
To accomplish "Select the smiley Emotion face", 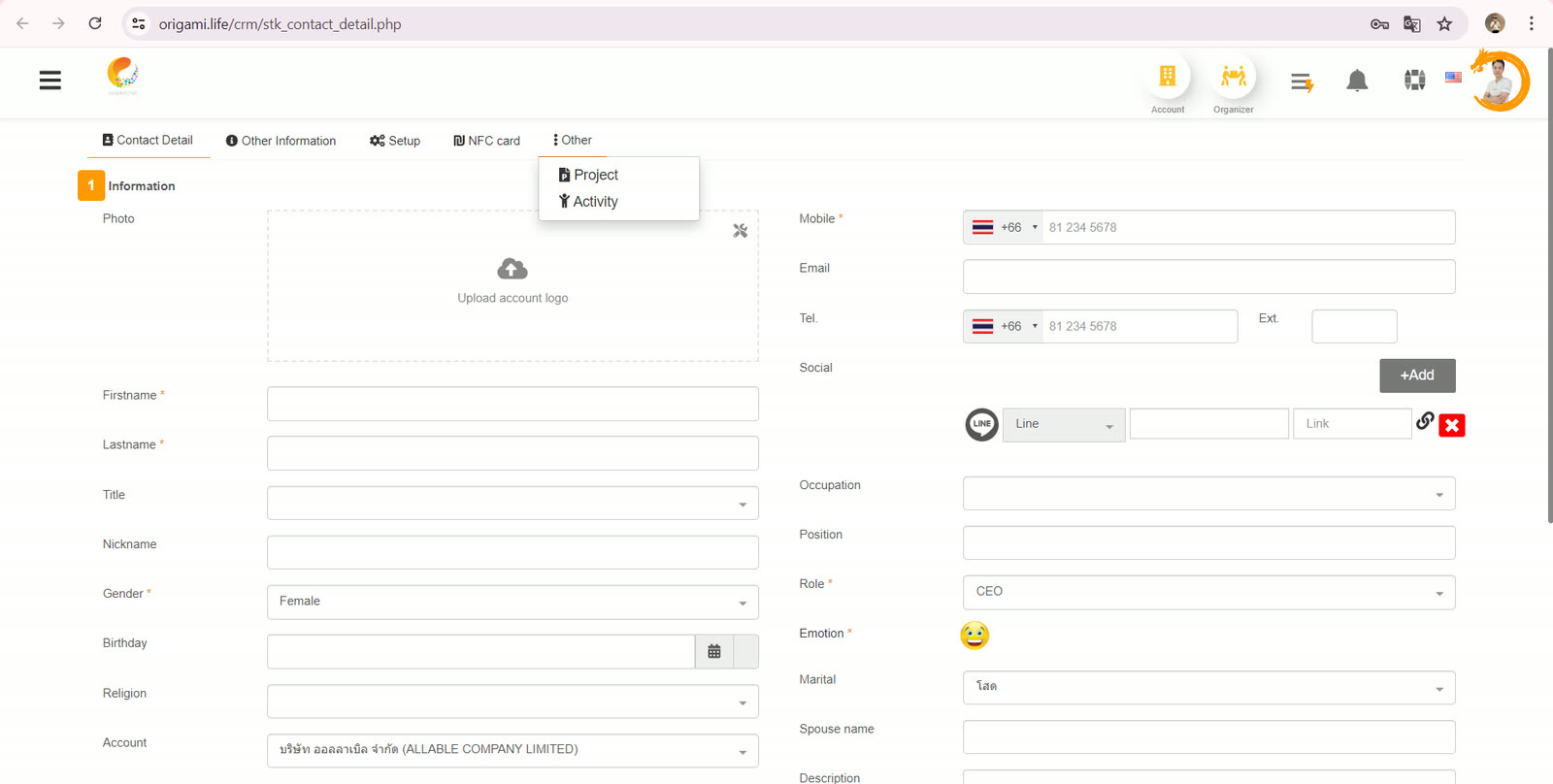I will click(975, 636).
